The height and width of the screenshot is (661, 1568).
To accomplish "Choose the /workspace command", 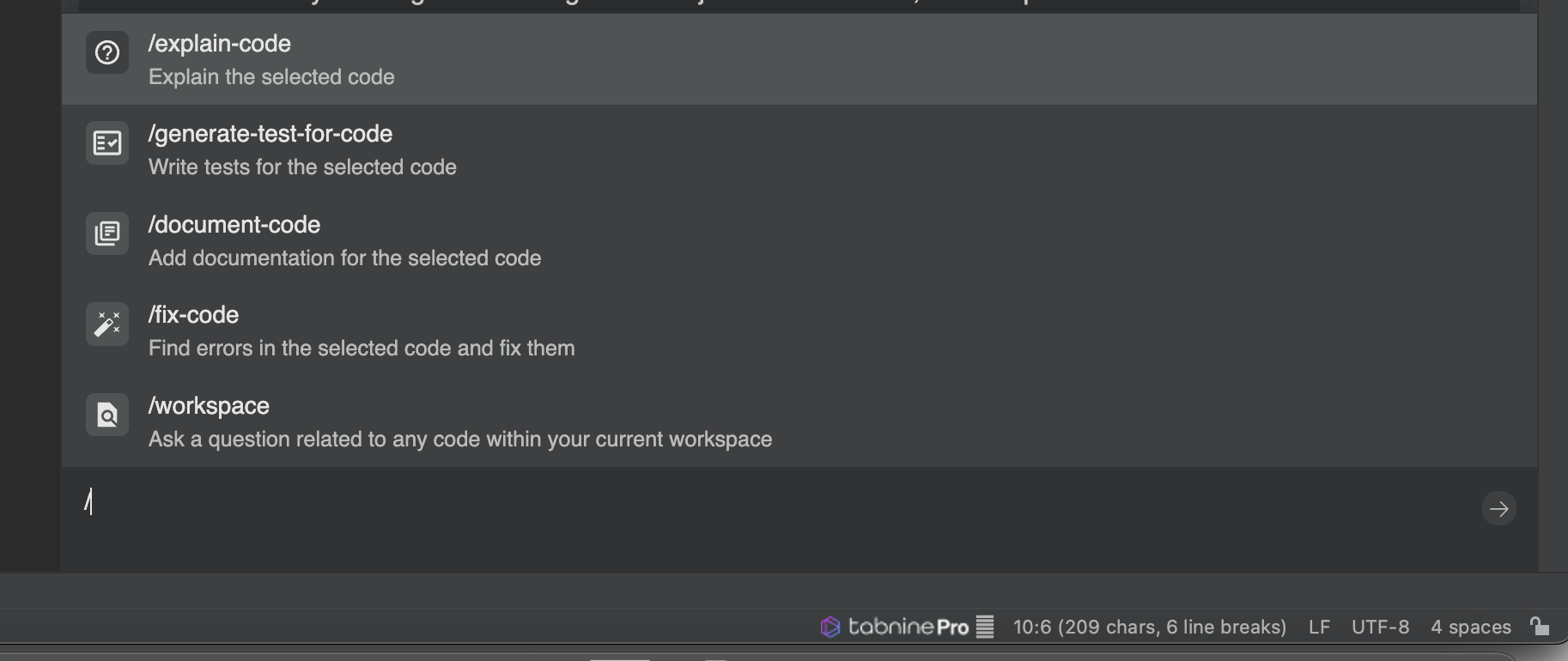I will 209,406.
